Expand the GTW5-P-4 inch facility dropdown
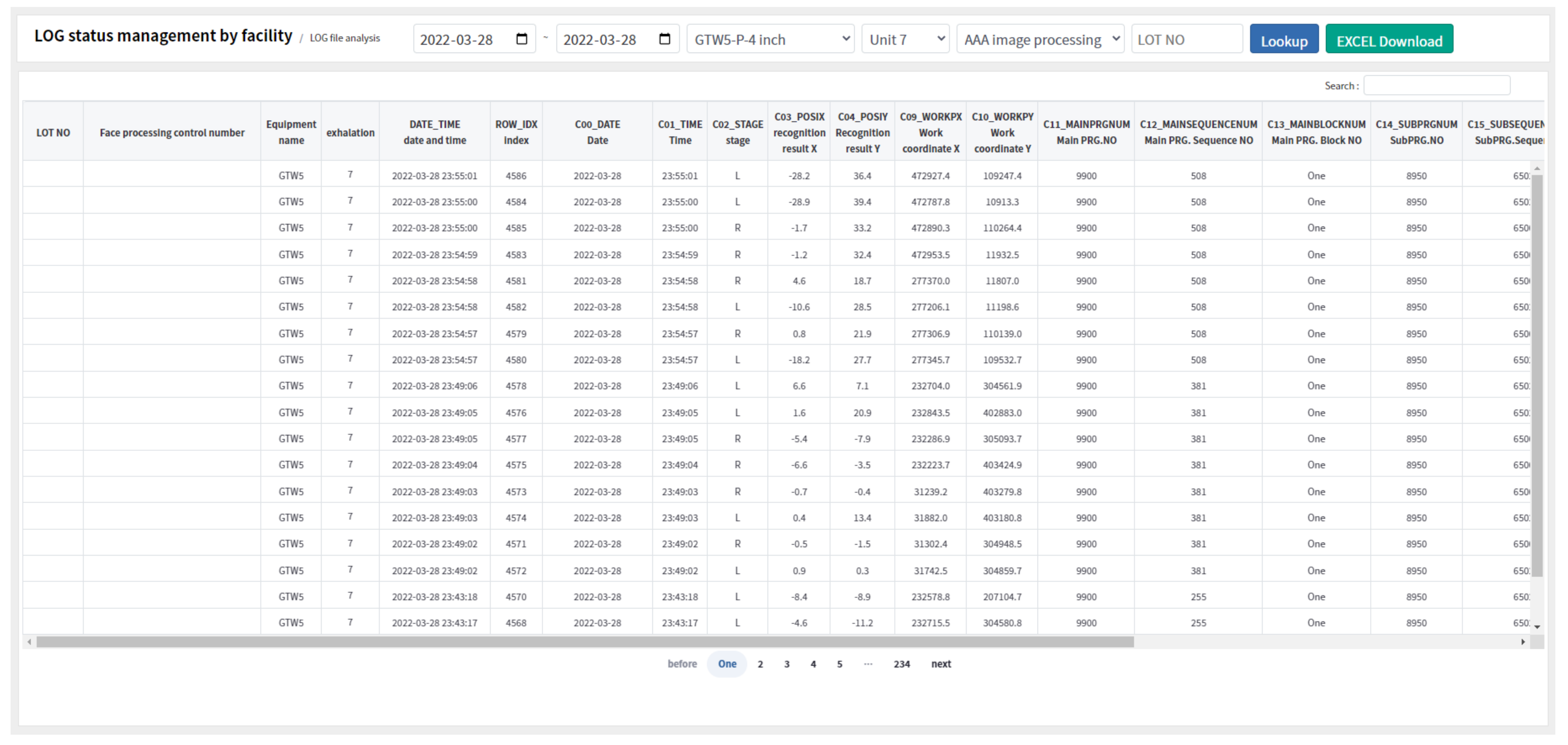 tap(770, 39)
